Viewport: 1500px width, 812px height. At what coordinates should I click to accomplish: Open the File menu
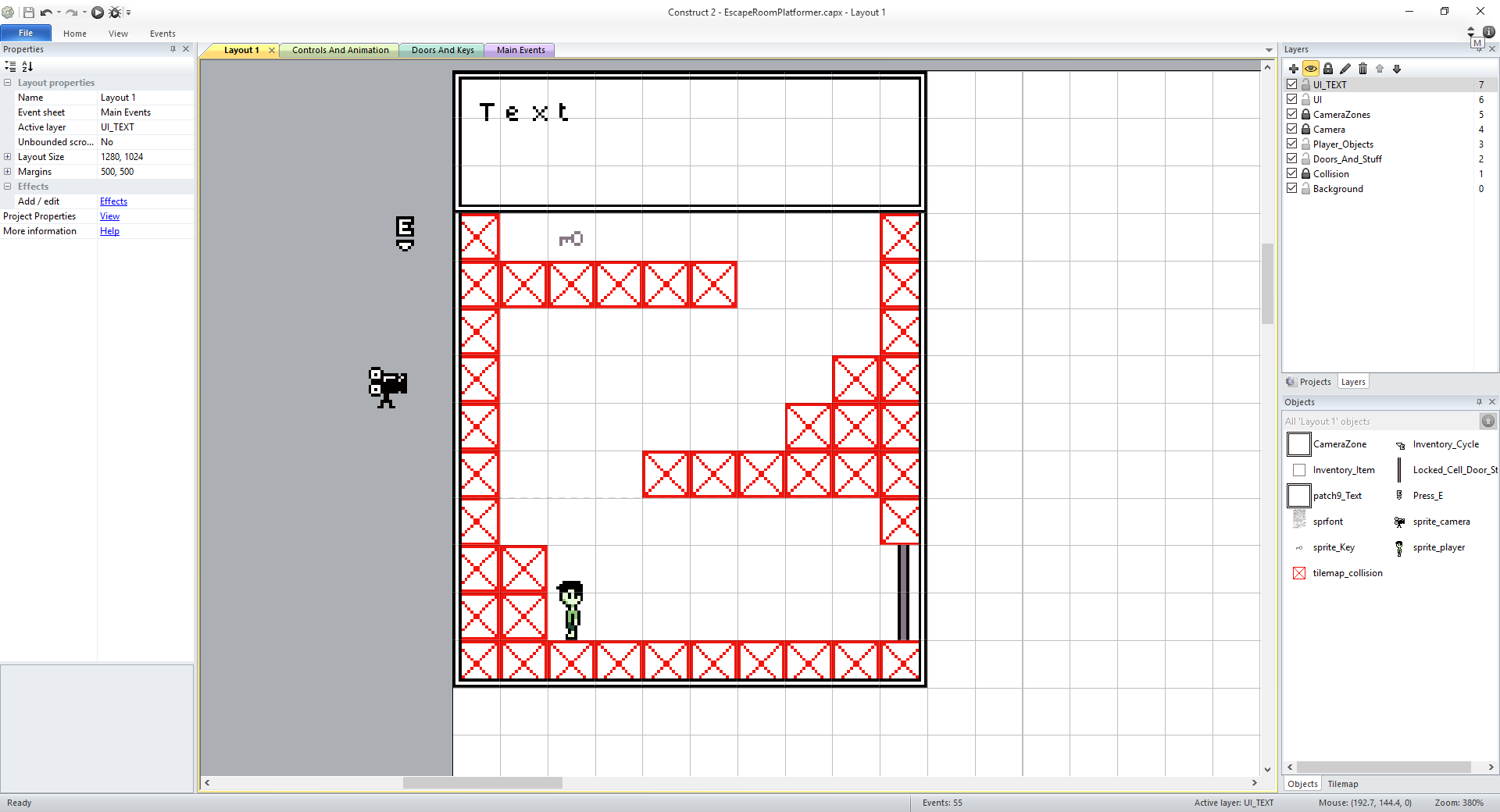tap(26, 33)
